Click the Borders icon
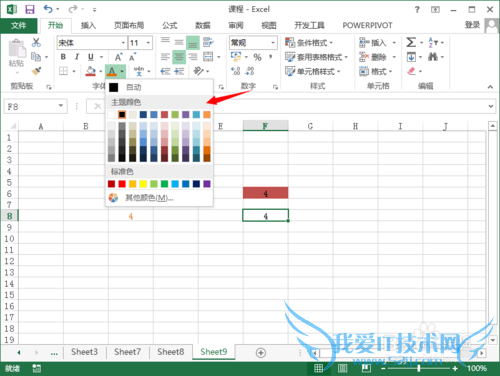Image resolution: width=500 pixels, height=376 pixels. click(63, 71)
